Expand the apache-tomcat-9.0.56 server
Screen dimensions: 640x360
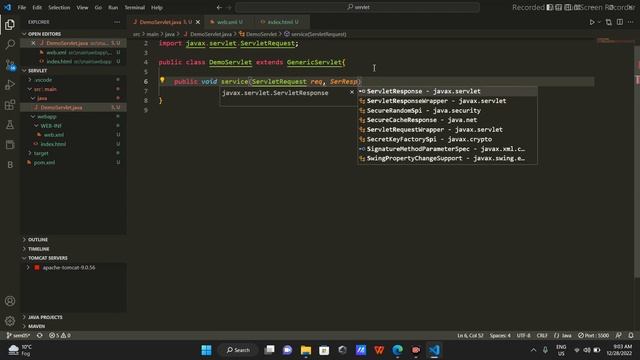28,268
